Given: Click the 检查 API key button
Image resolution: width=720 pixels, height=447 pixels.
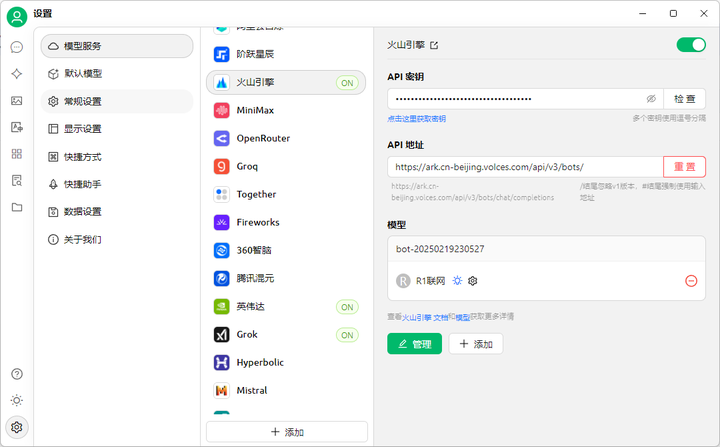Looking at the screenshot, I should (x=685, y=99).
